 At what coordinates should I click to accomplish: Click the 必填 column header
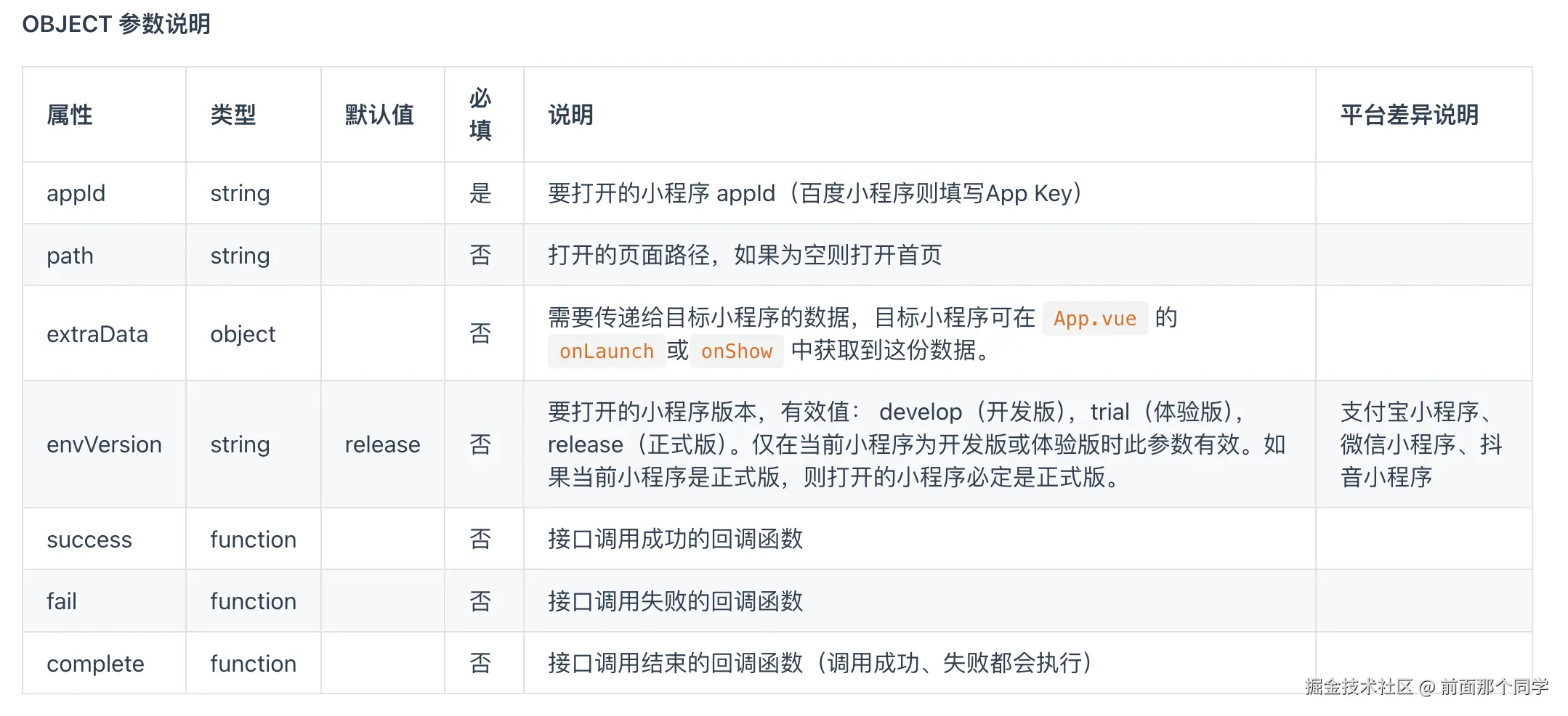pyautogui.click(x=480, y=115)
